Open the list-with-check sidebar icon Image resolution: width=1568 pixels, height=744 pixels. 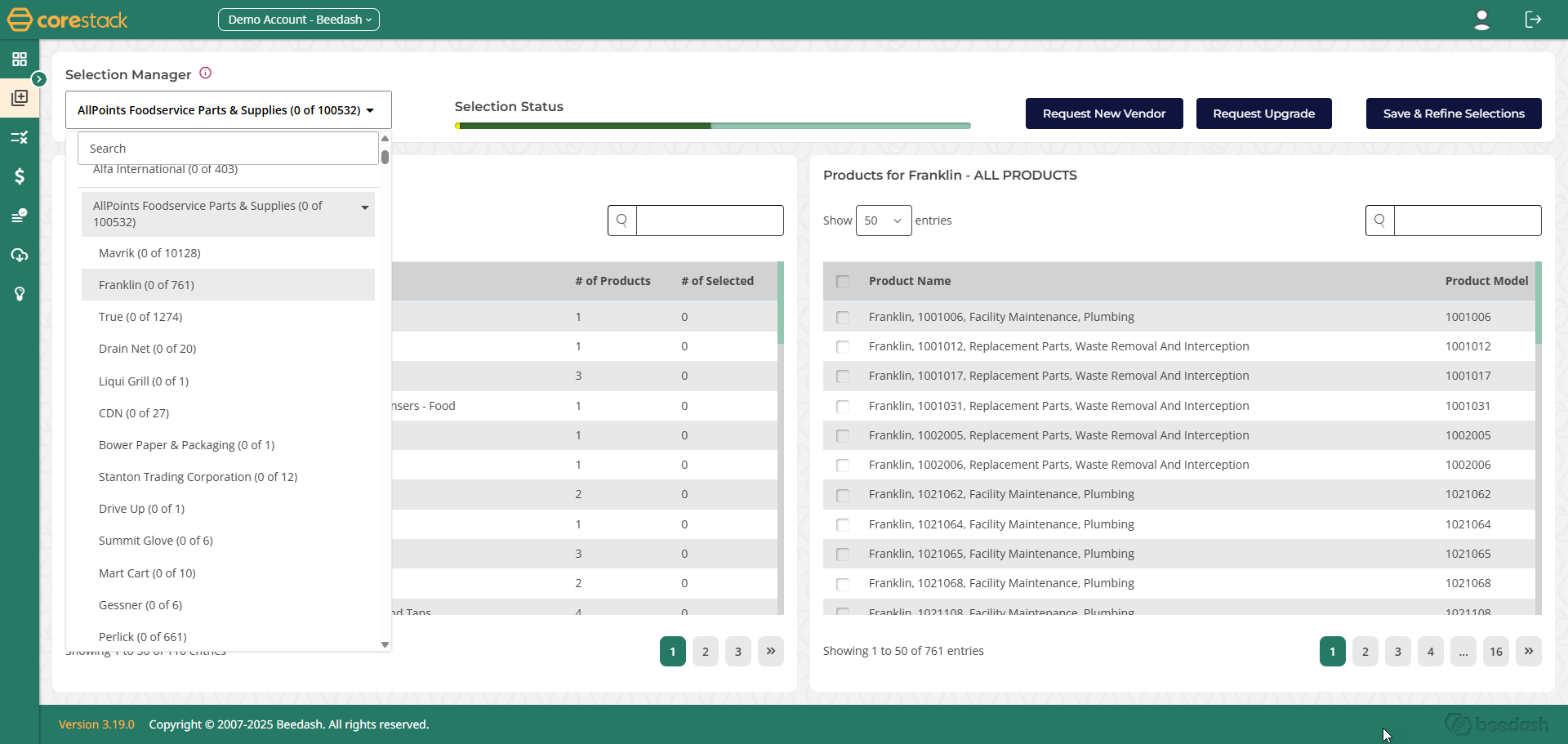pyautogui.click(x=20, y=216)
